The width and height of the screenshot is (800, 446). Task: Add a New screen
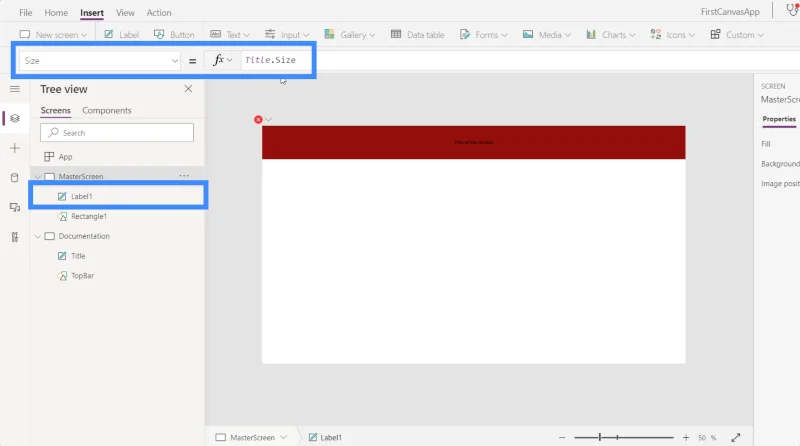coord(53,35)
